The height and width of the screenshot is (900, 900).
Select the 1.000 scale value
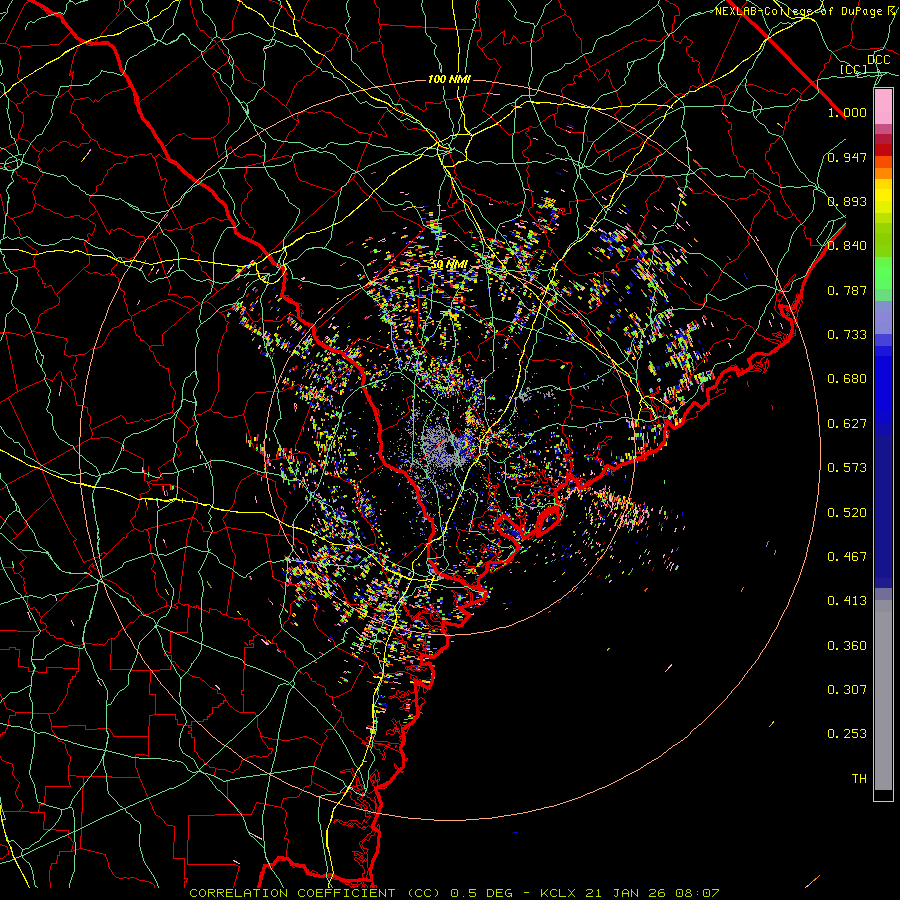tap(847, 112)
